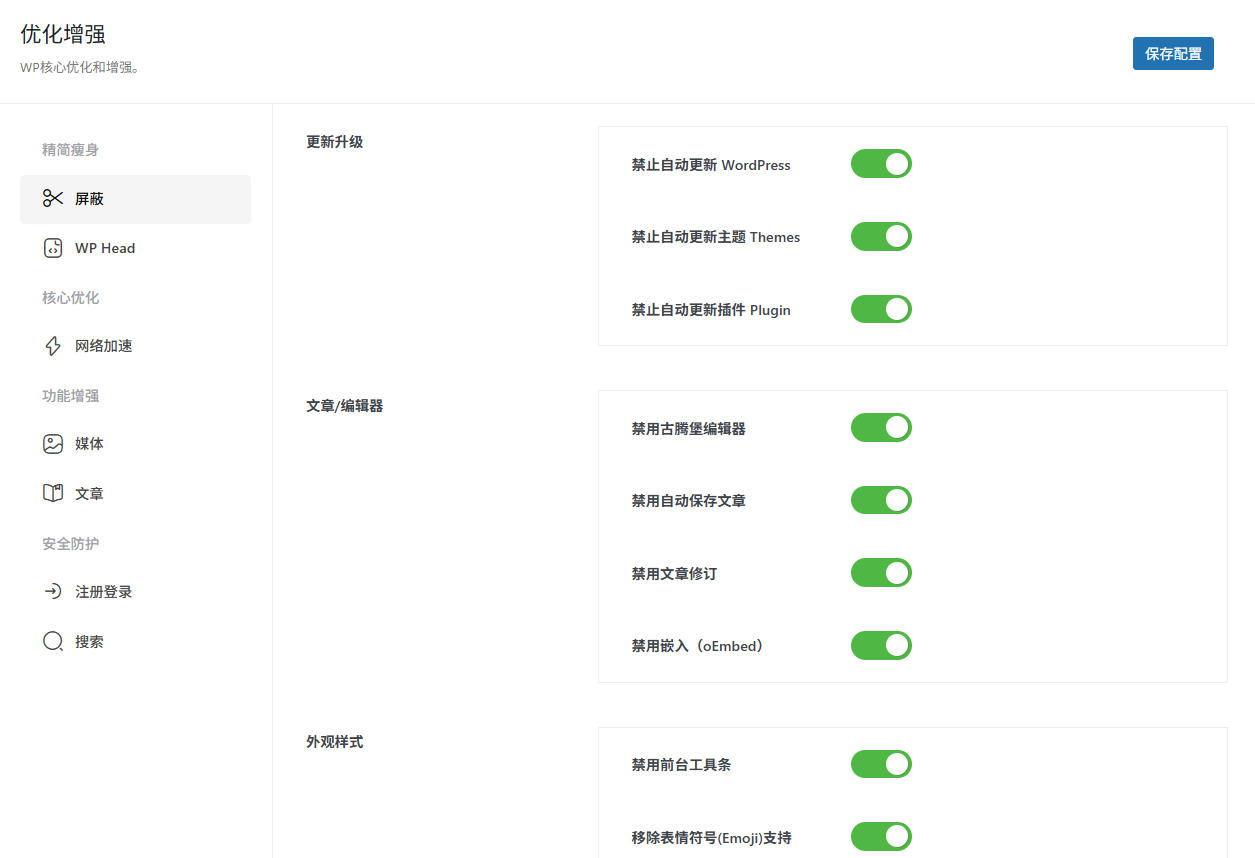The height and width of the screenshot is (858, 1255).
Task: Turn off 禁用古腾堡编辑器 toggle
Action: tap(881, 428)
